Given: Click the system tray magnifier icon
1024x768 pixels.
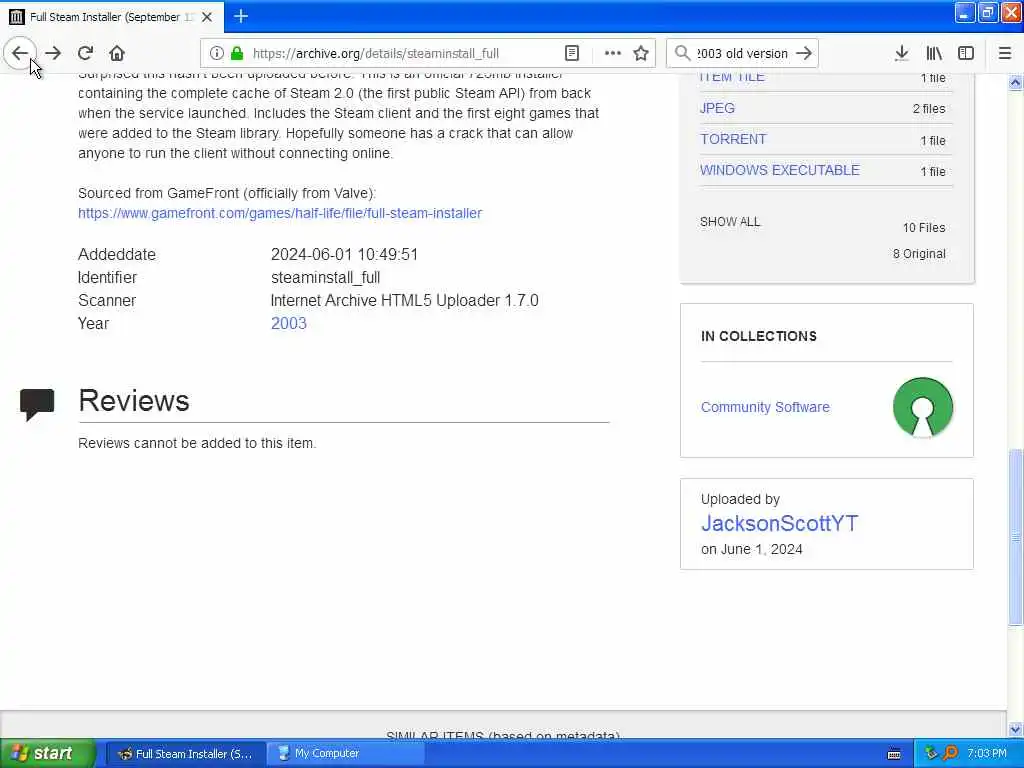Looking at the screenshot, I should point(950,753).
